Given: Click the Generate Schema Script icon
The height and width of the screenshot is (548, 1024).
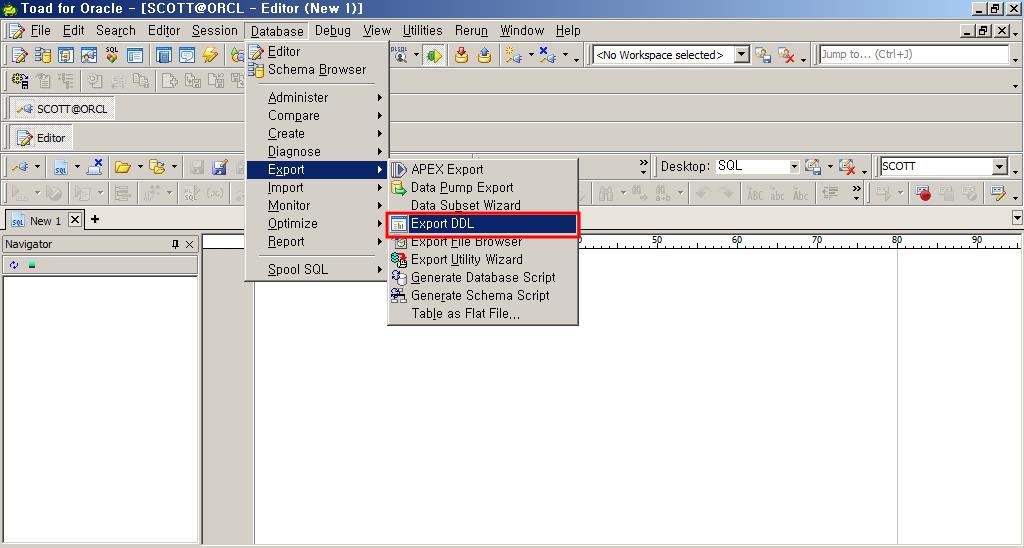Looking at the screenshot, I should click(399, 295).
